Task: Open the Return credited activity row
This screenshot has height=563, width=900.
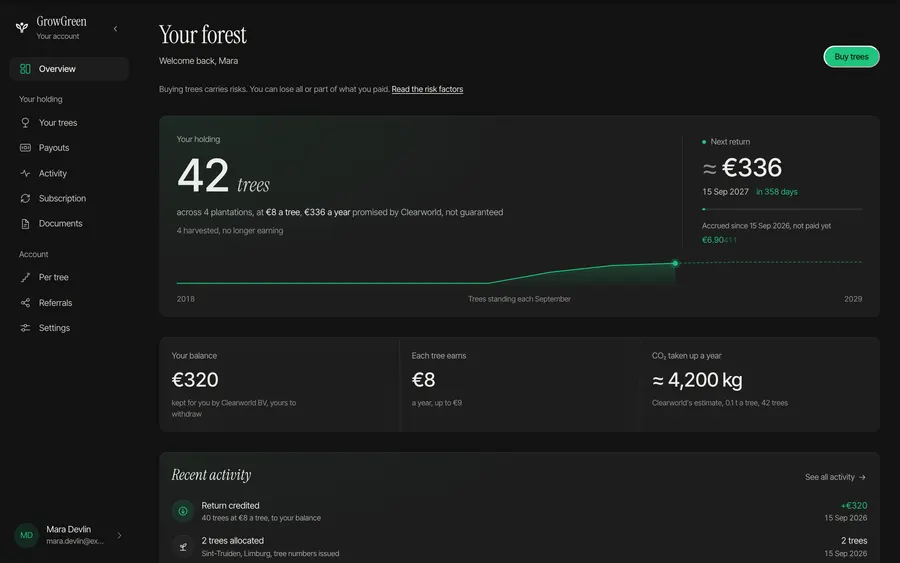Action: 519,511
